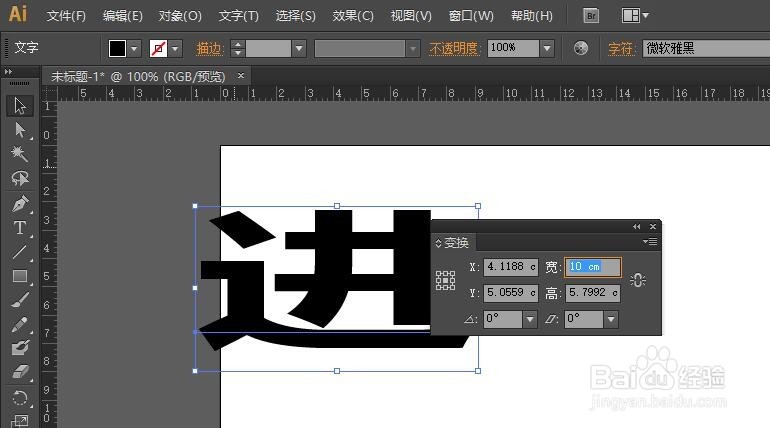
Task: Select the Scale tool
Action: click(x=20, y=421)
